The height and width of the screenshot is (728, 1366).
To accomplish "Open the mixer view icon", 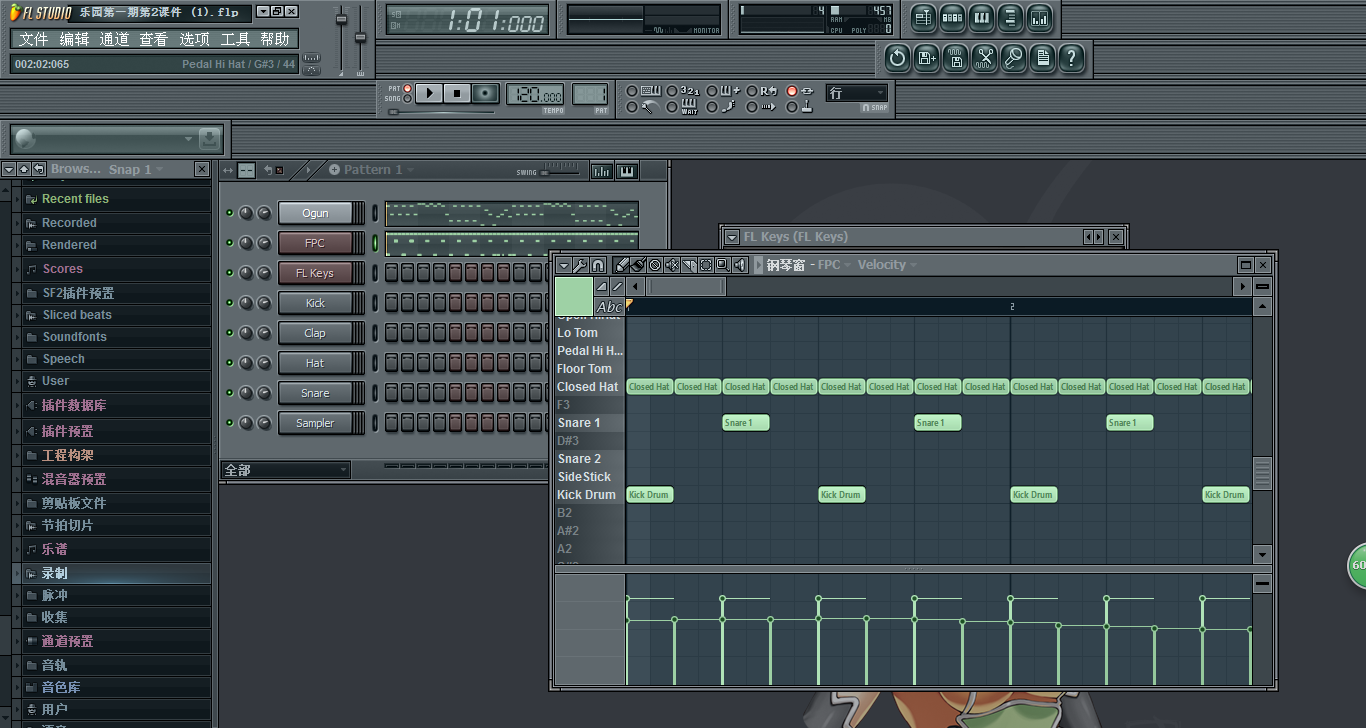I will click(x=1039, y=17).
